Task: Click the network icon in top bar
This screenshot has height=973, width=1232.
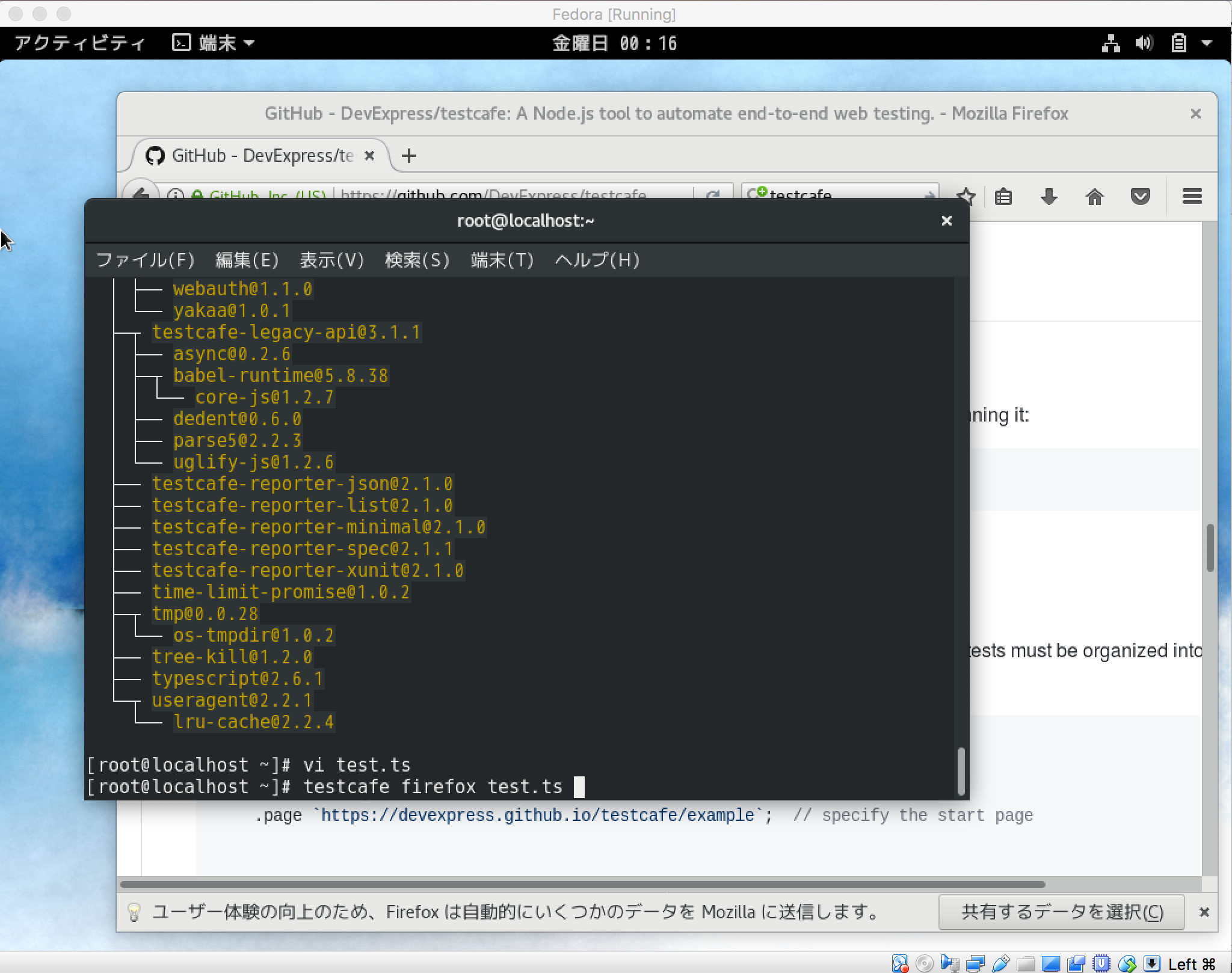Action: coord(1110,43)
